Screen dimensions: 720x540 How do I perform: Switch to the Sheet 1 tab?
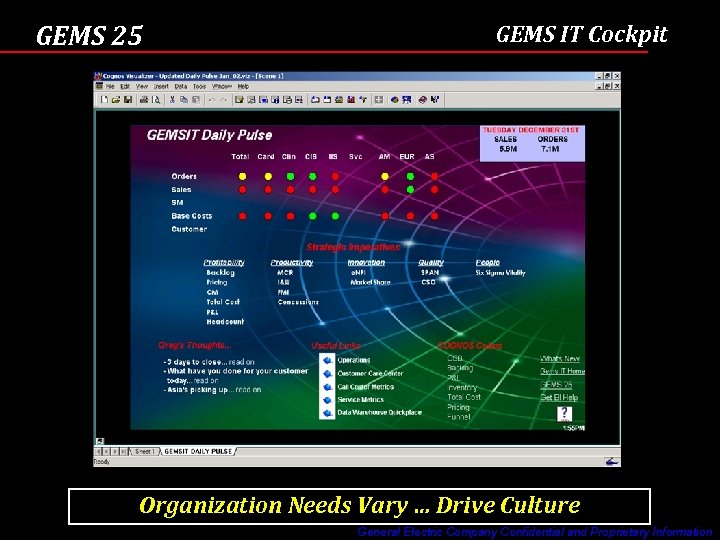click(x=145, y=451)
